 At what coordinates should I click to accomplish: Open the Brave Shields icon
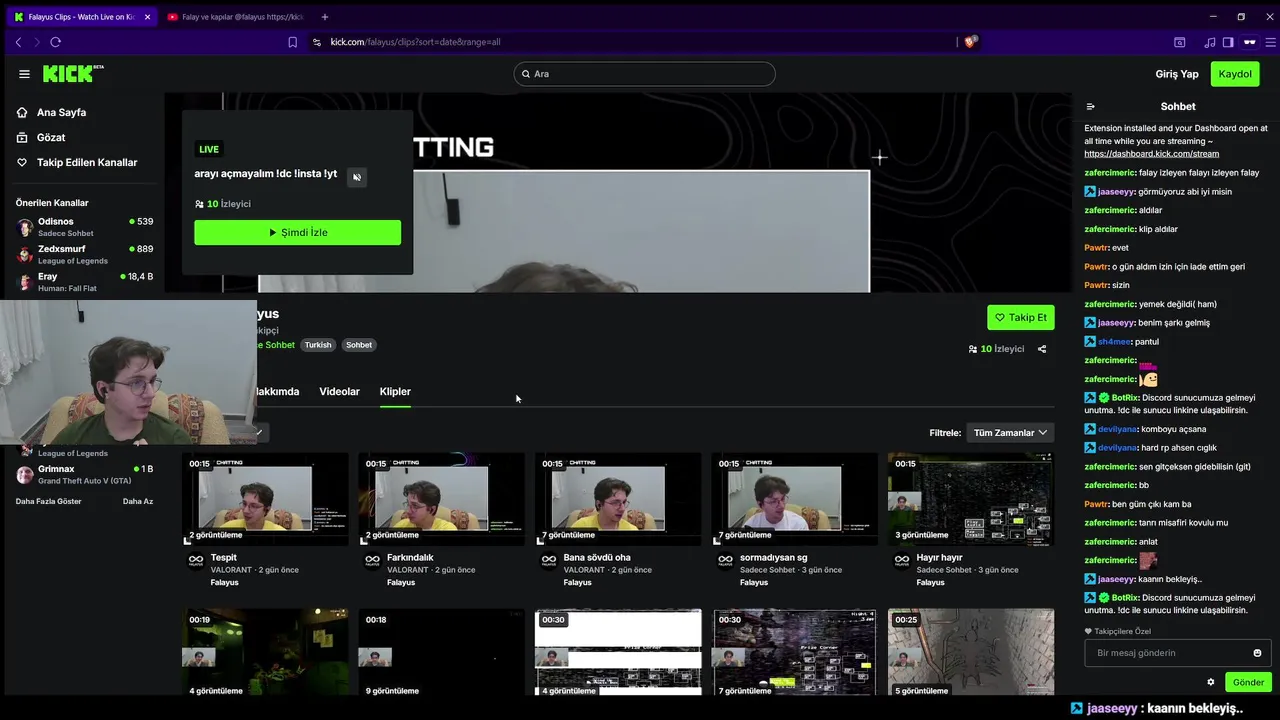[x=970, y=42]
